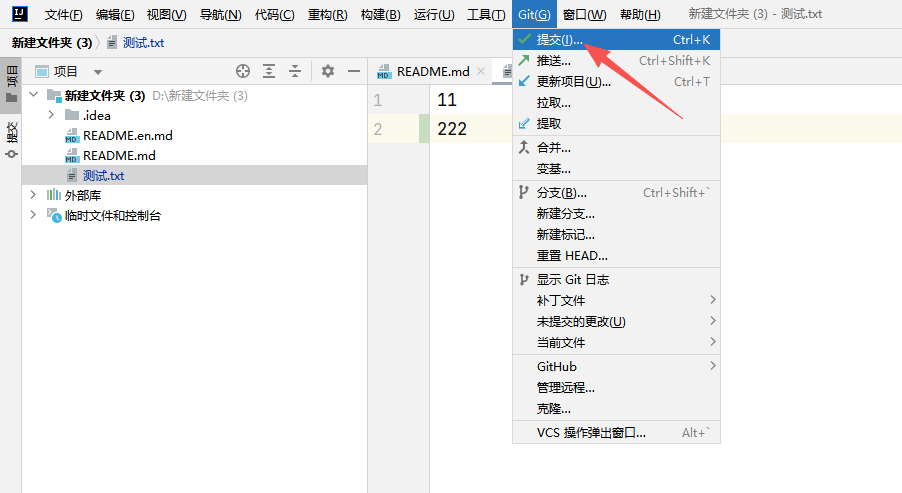
Task: Close the Git(G) menu from menu bar
Action: [534, 14]
